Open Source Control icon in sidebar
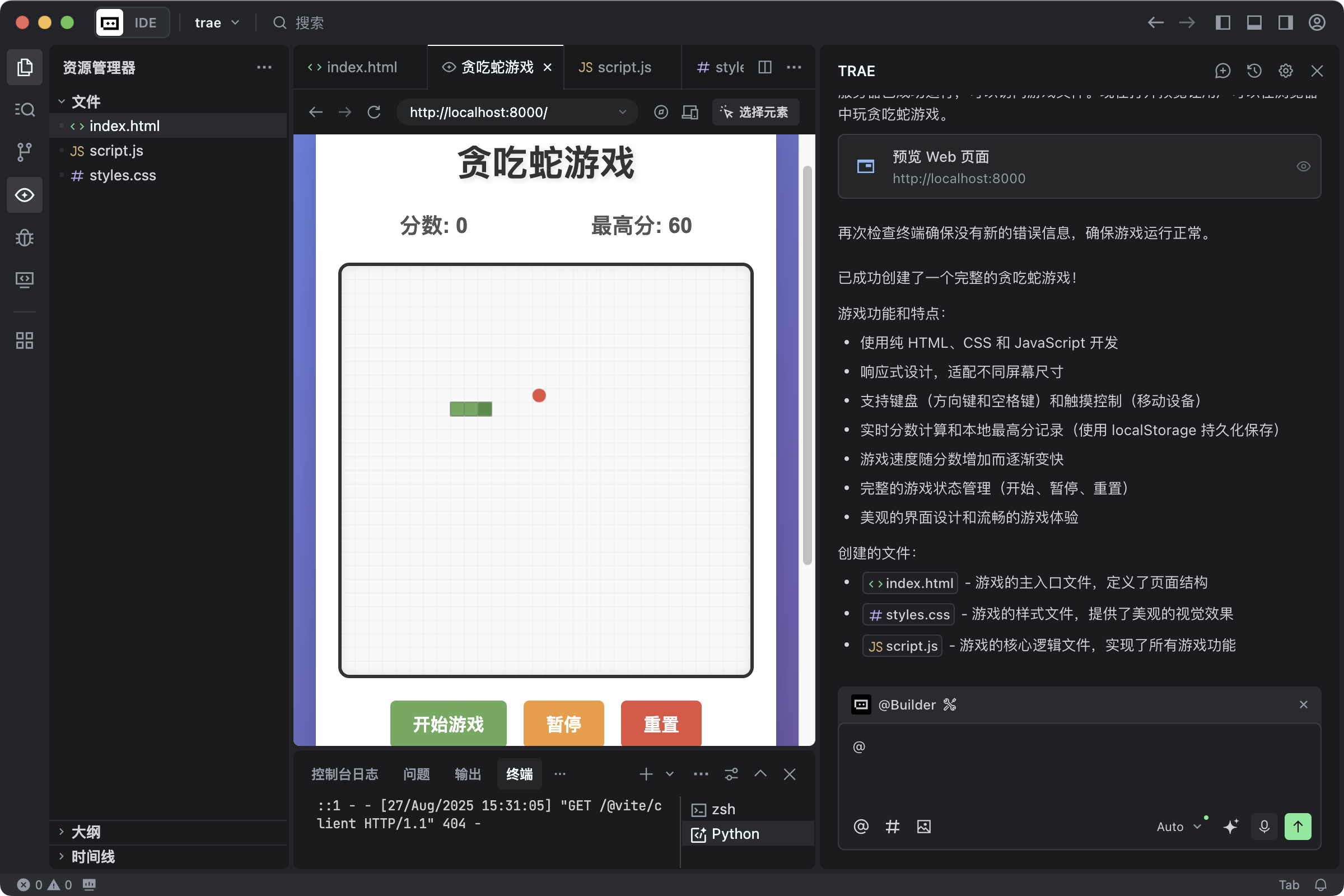 25,152
